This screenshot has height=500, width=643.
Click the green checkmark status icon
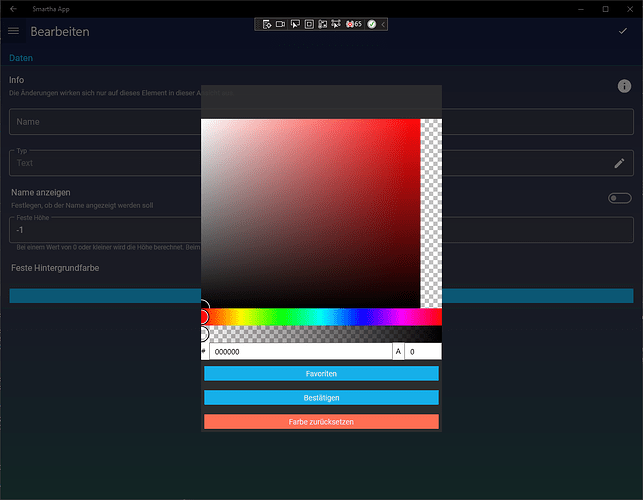pyautogui.click(x=371, y=23)
